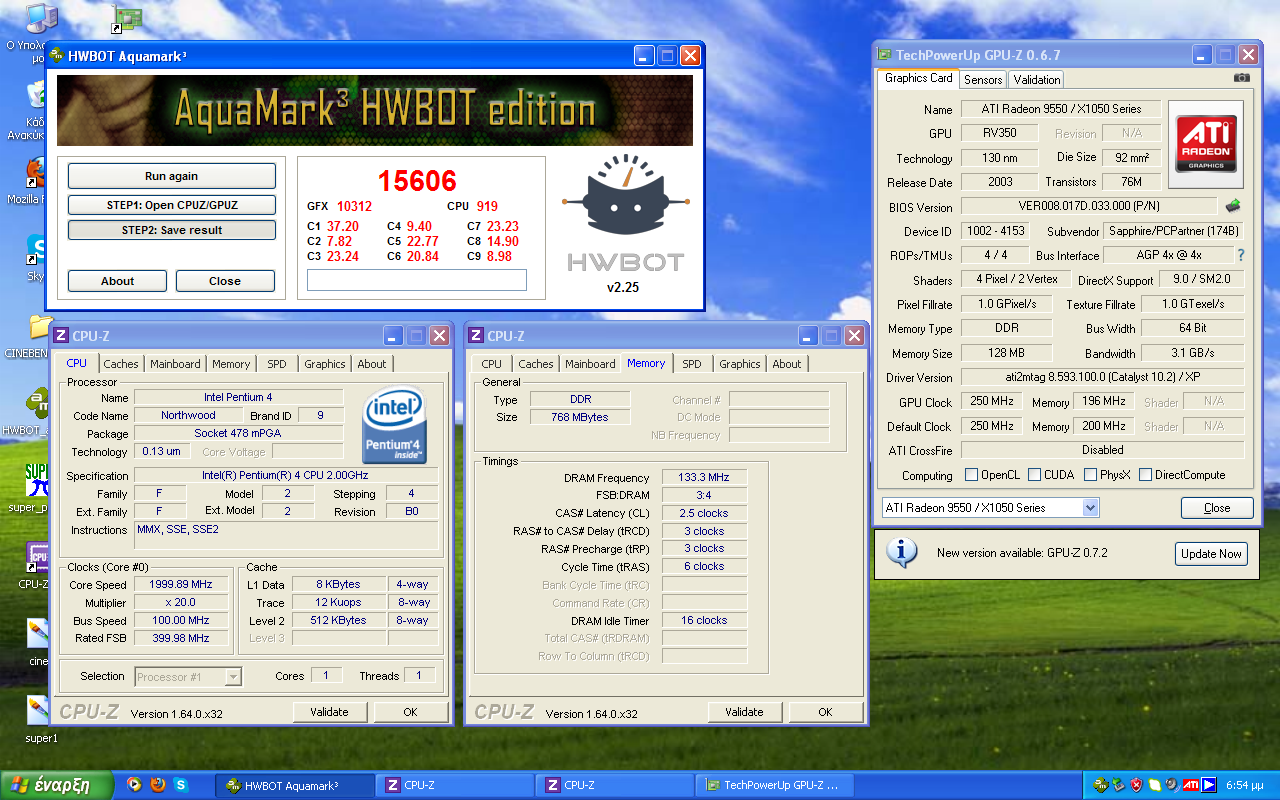Open the HWBOT Aquamark desktop icon
The height and width of the screenshot is (800, 1280).
(x=38, y=402)
